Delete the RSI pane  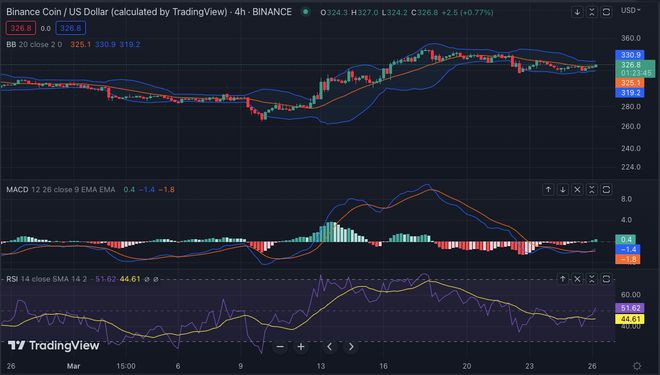[x=577, y=279]
